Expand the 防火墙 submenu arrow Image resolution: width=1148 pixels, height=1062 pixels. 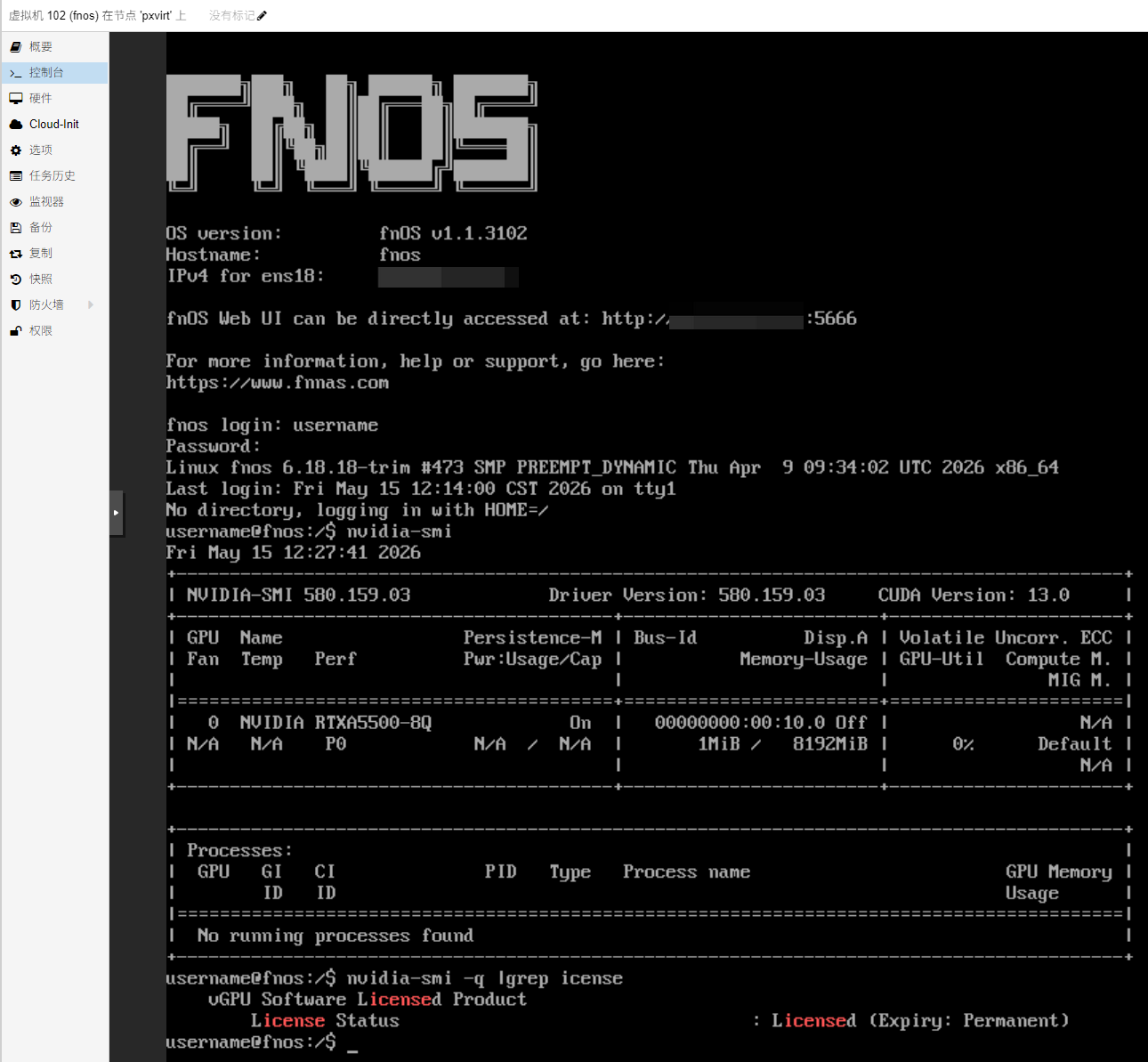pos(91,304)
